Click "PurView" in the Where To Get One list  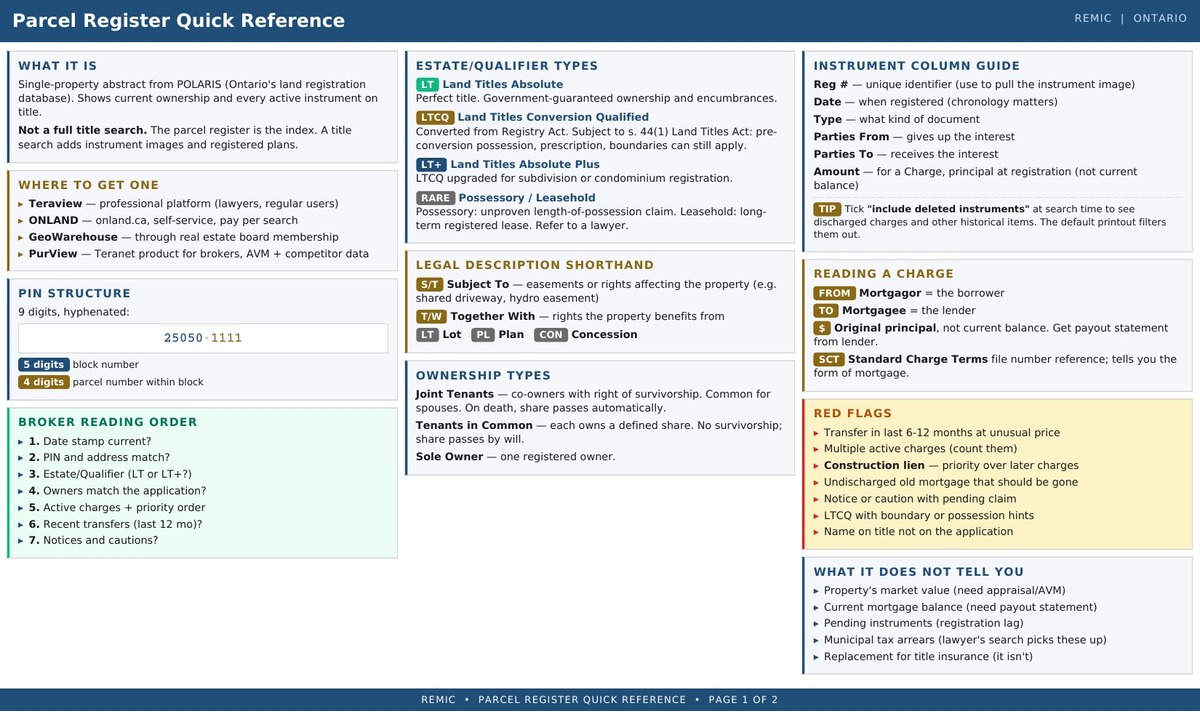click(54, 254)
